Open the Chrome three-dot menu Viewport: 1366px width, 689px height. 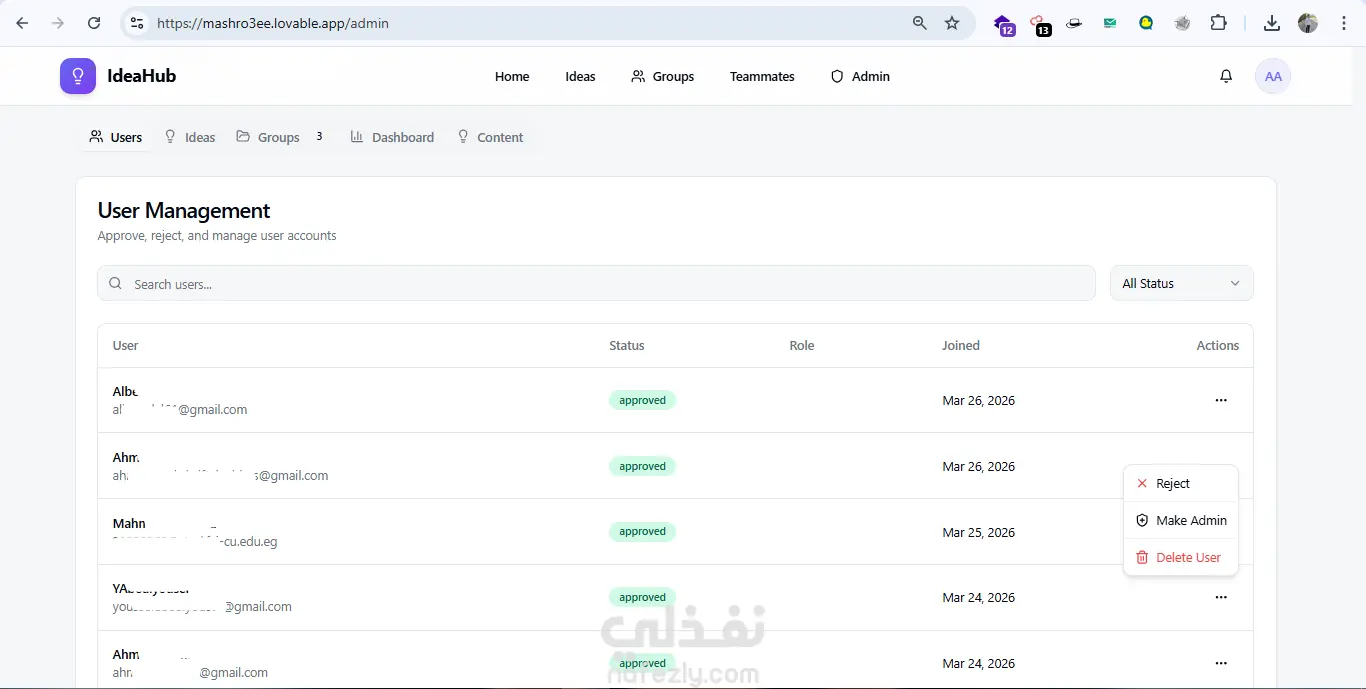1344,23
